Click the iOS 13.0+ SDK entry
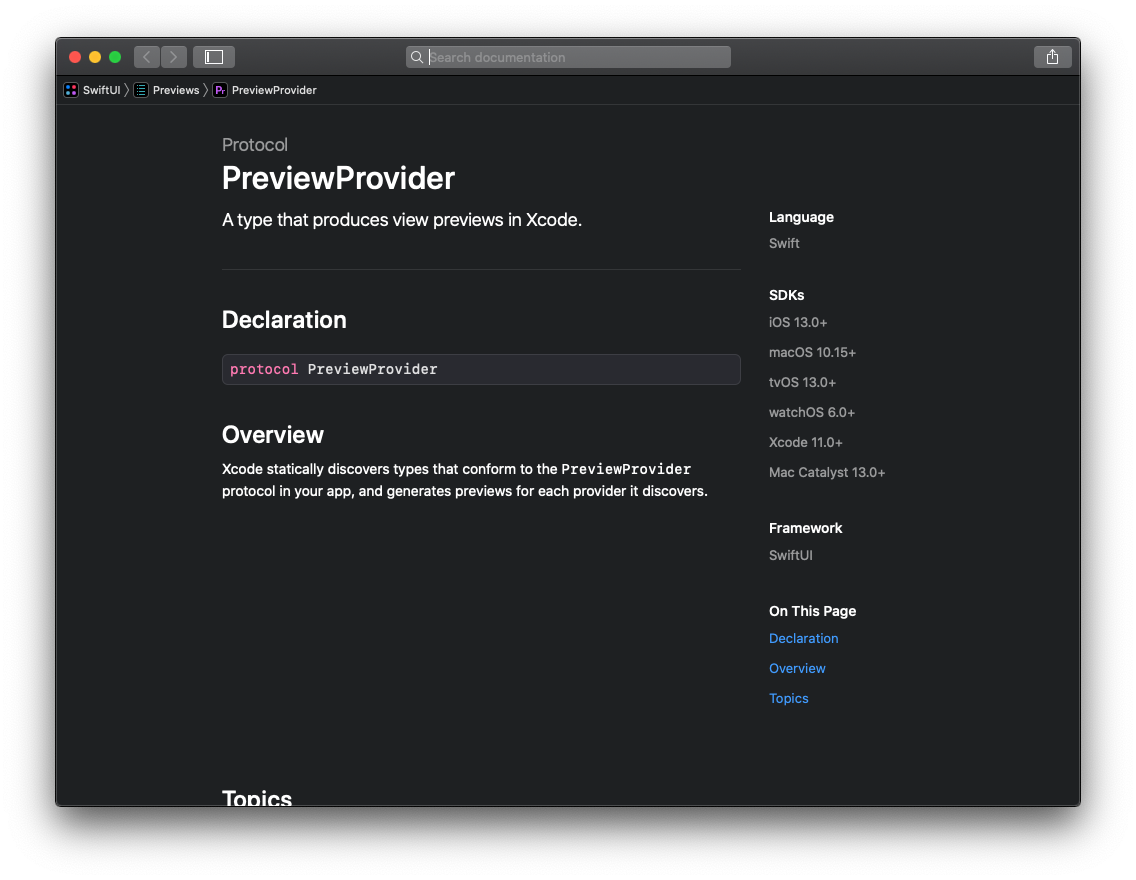The height and width of the screenshot is (880, 1136). tap(798, 322)
